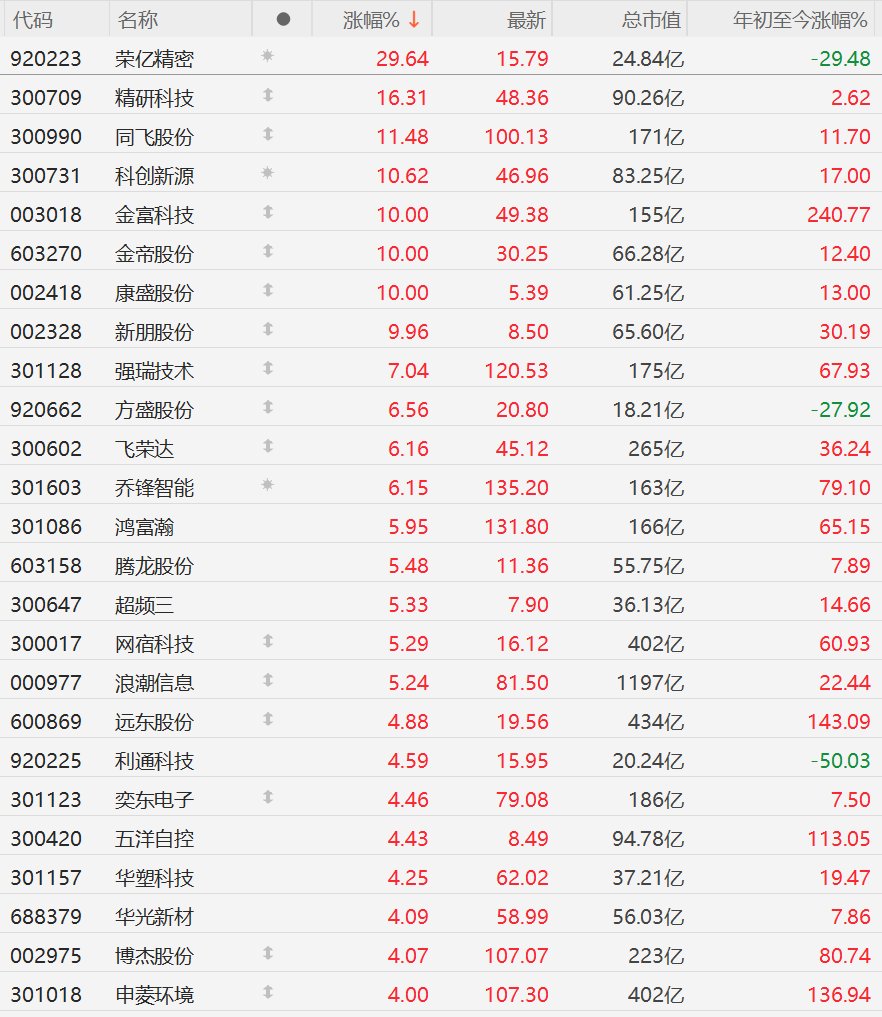Click 荣亿精密 change value 29.64
This screenshot has width=882, height=1017.
pyautogui.click(x=402, y=59)
